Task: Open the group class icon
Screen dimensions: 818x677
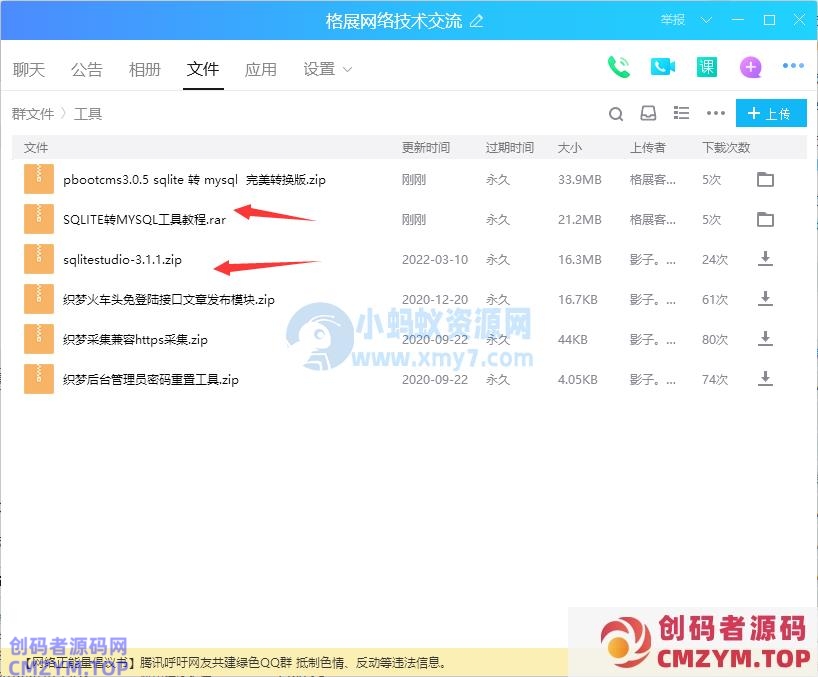Action: click(707, 67)
